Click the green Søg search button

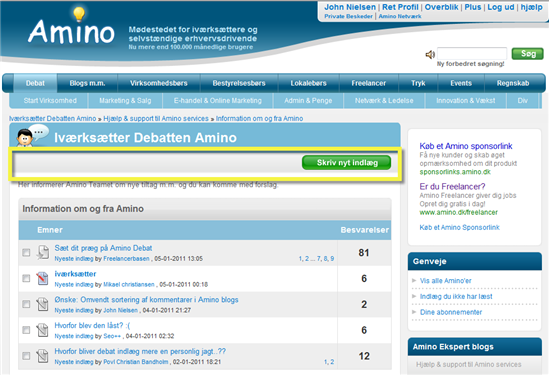pyautogui.click(x=528, y=54)
